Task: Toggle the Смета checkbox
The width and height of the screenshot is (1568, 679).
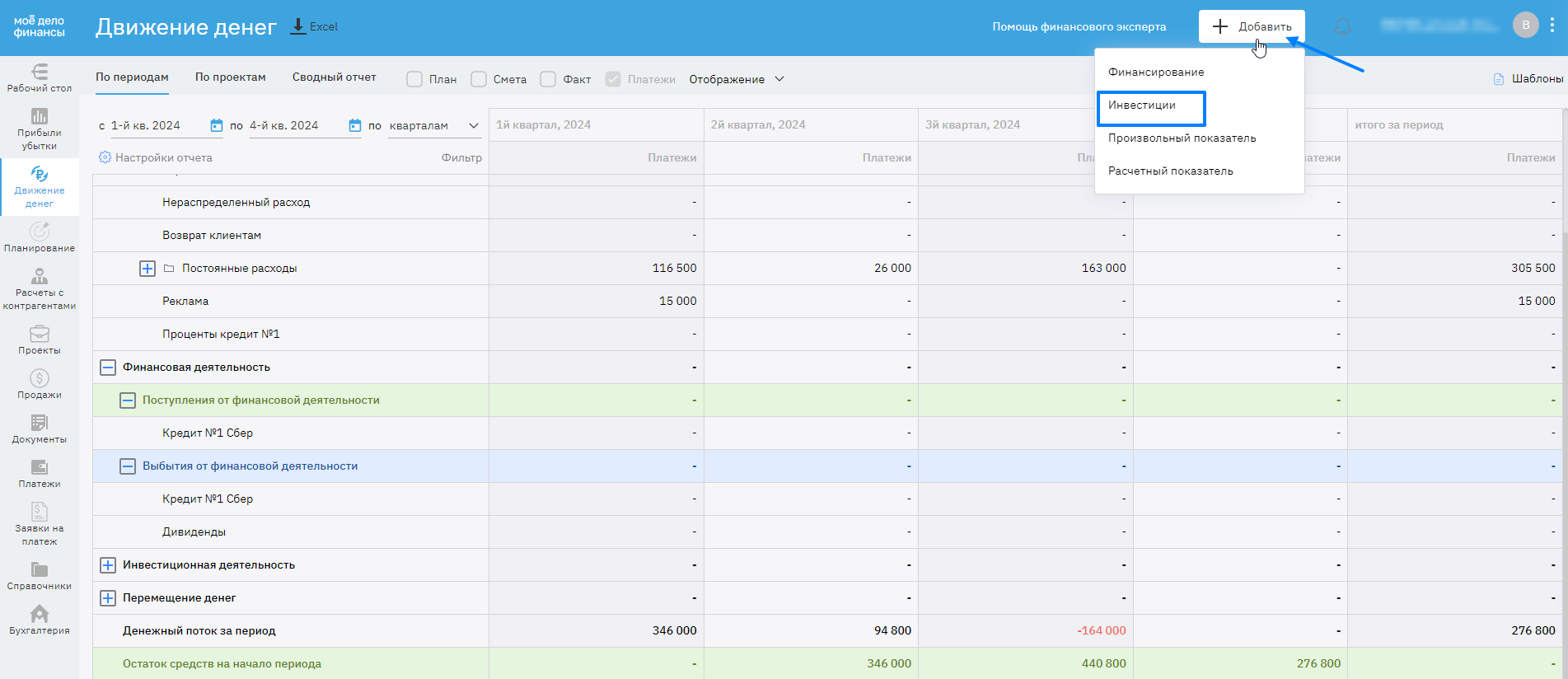Action: [479, 79]
